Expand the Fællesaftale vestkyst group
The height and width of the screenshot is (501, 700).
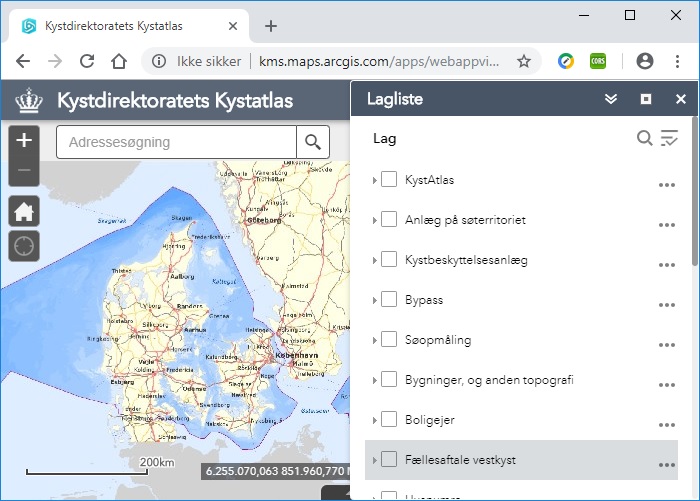tap(375, 460)
